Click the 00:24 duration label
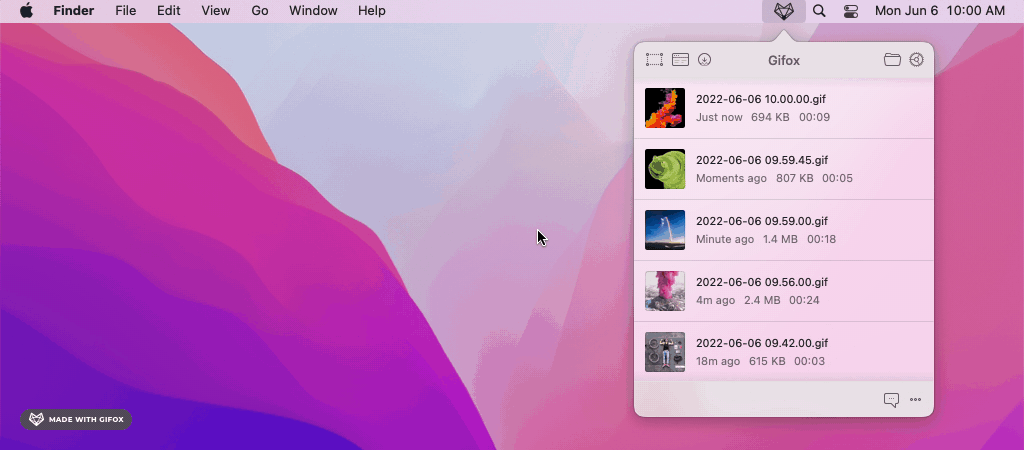 click(x=804, y=300)
